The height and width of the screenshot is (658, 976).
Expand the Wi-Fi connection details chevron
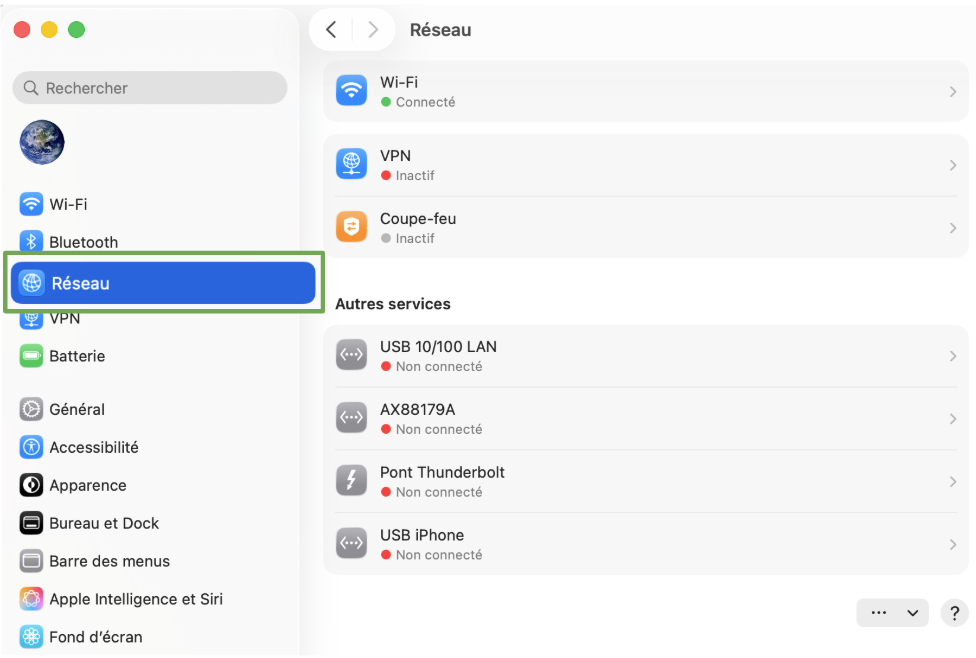[x=951, y=90]
